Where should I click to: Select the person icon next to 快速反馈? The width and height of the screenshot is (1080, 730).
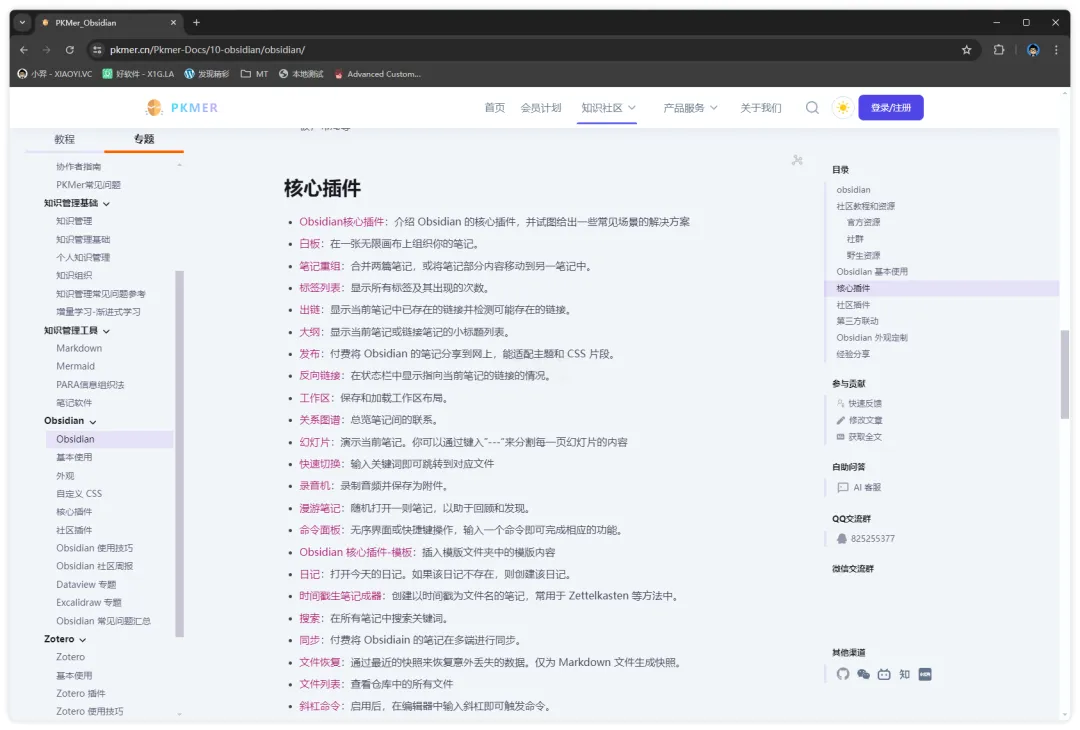pyautogui.click(x=840, y=402)
